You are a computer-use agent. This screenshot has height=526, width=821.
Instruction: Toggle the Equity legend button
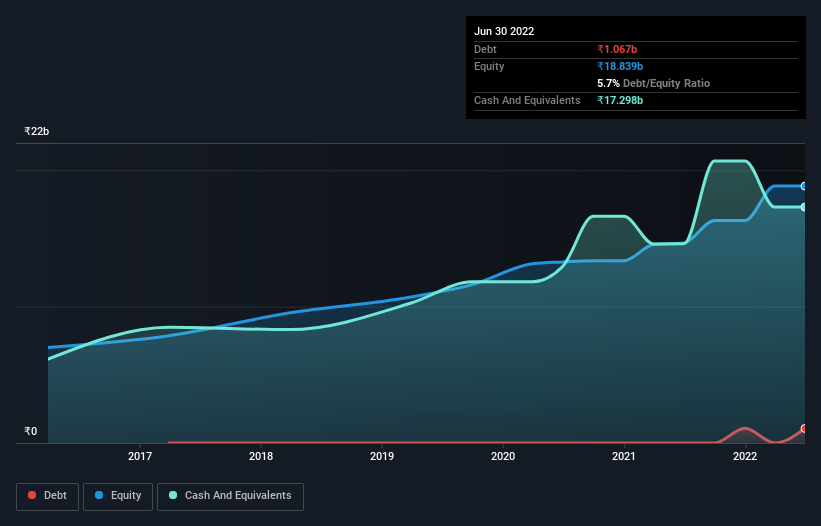click(118, 496)
